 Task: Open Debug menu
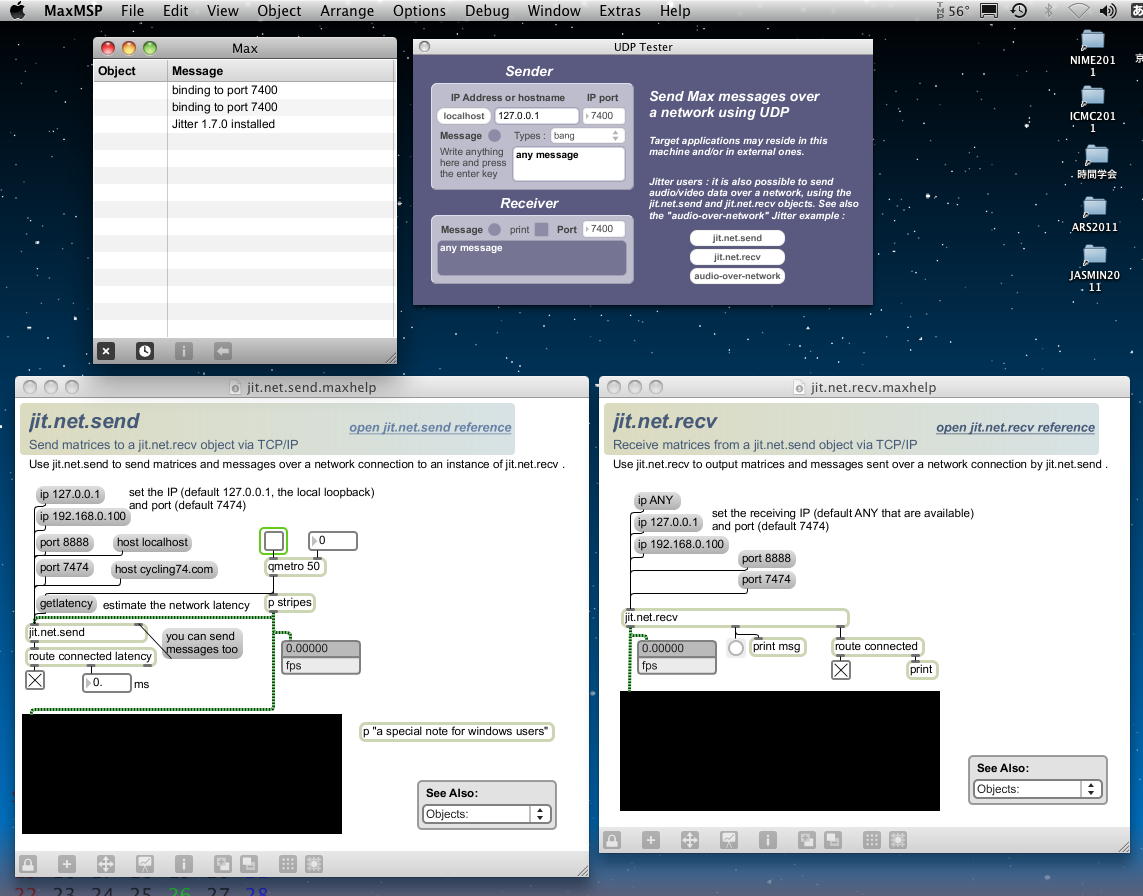pyautogui.click(x=487, y=10)
